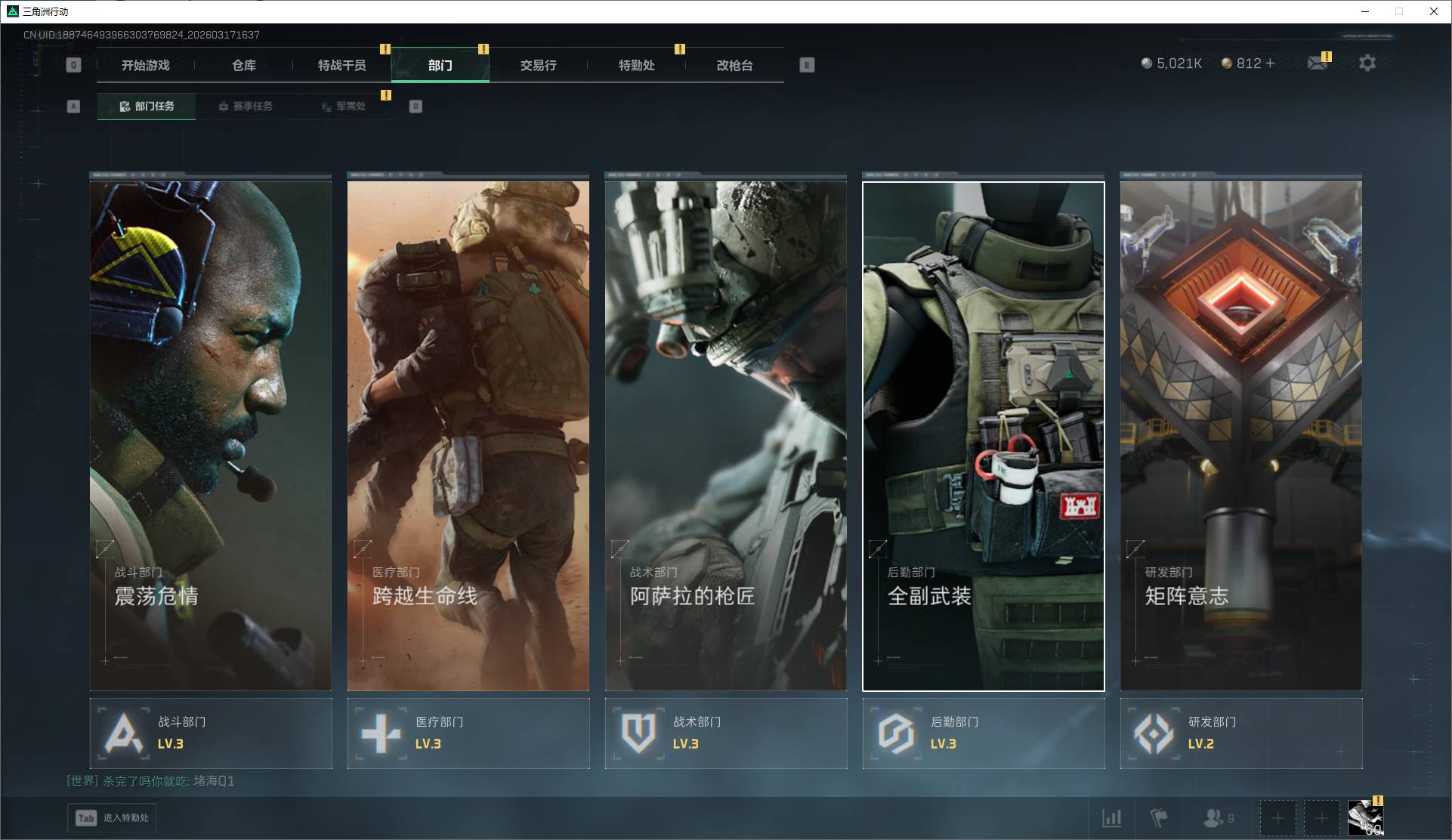Click 开始游戏 to start game
The width and height of the screenshot is (1452, 840).
(x=146, y=65)
